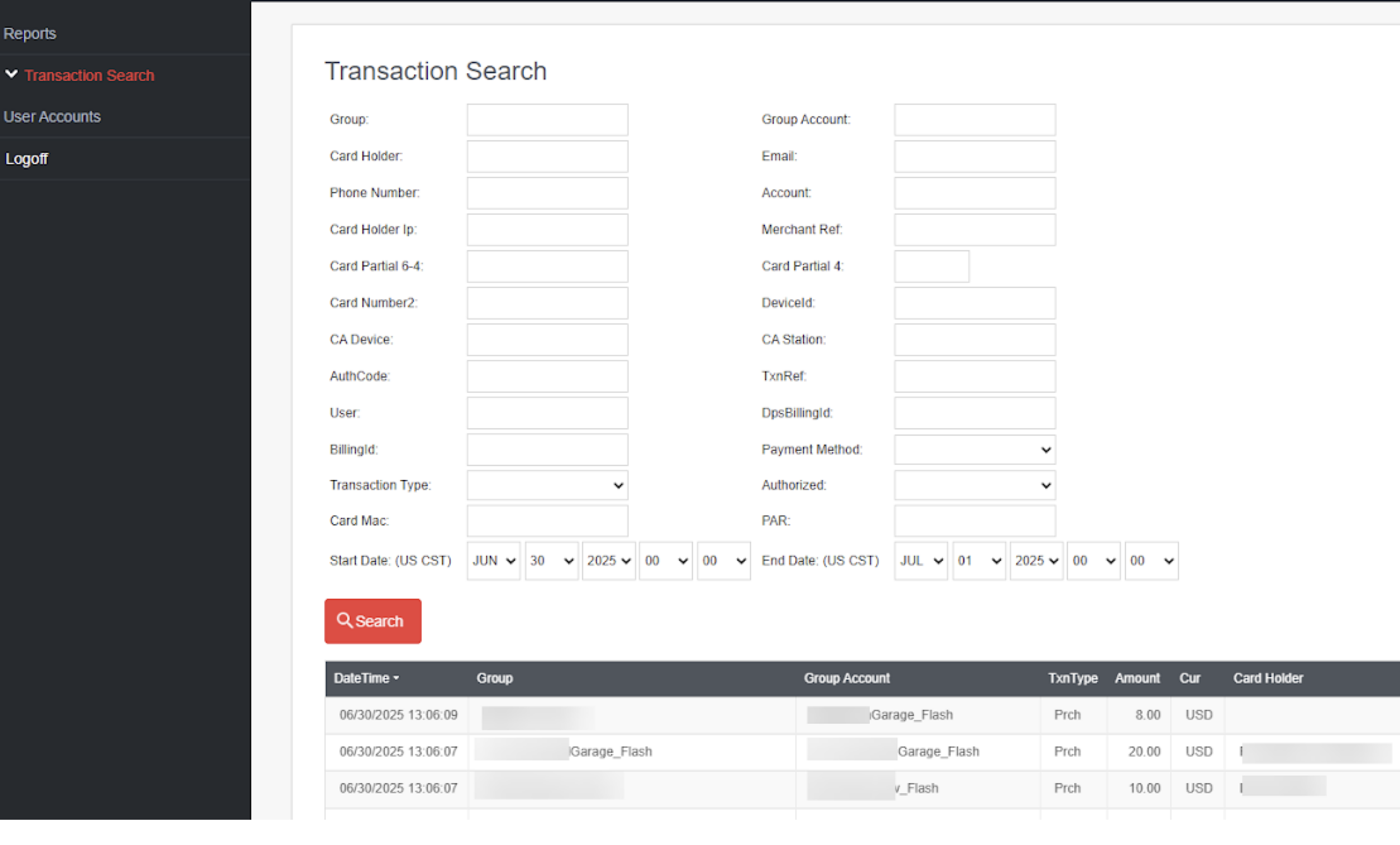Click the Logoff link

click(x=27, y=159)
